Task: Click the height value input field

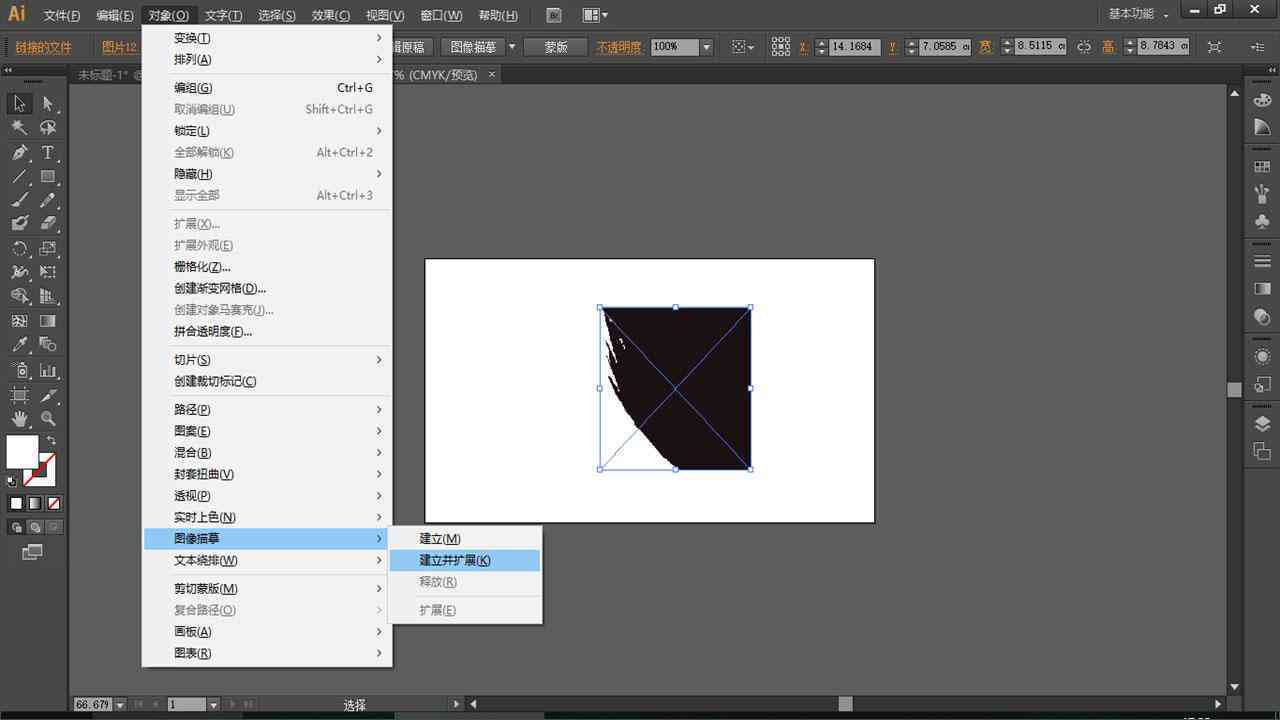Action: tap(1163, 47)
